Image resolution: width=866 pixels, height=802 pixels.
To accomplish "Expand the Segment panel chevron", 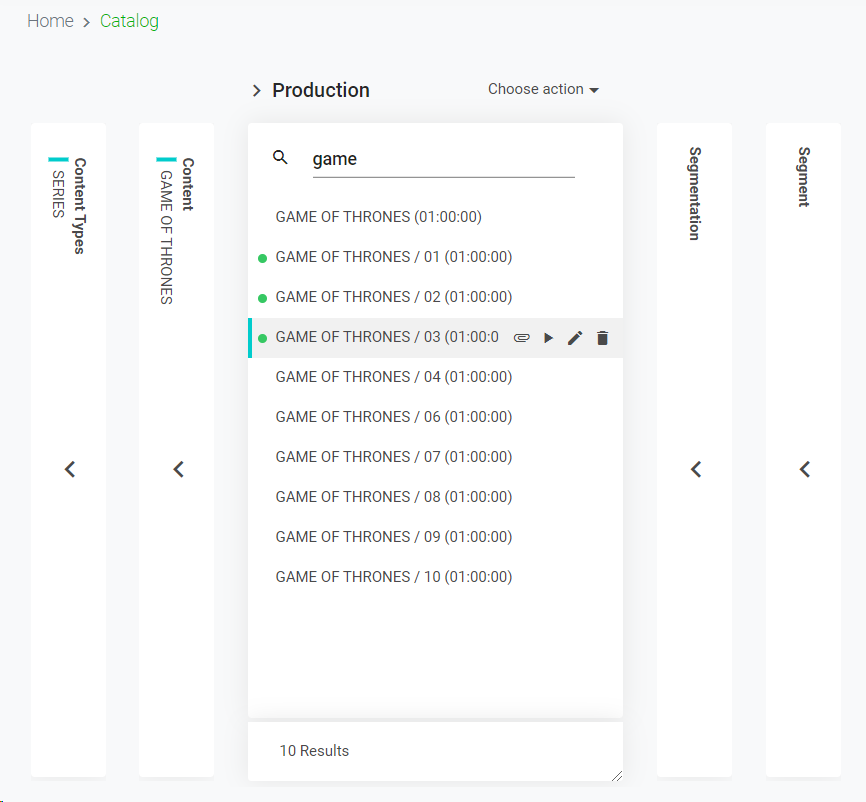I will pos(804,469).
